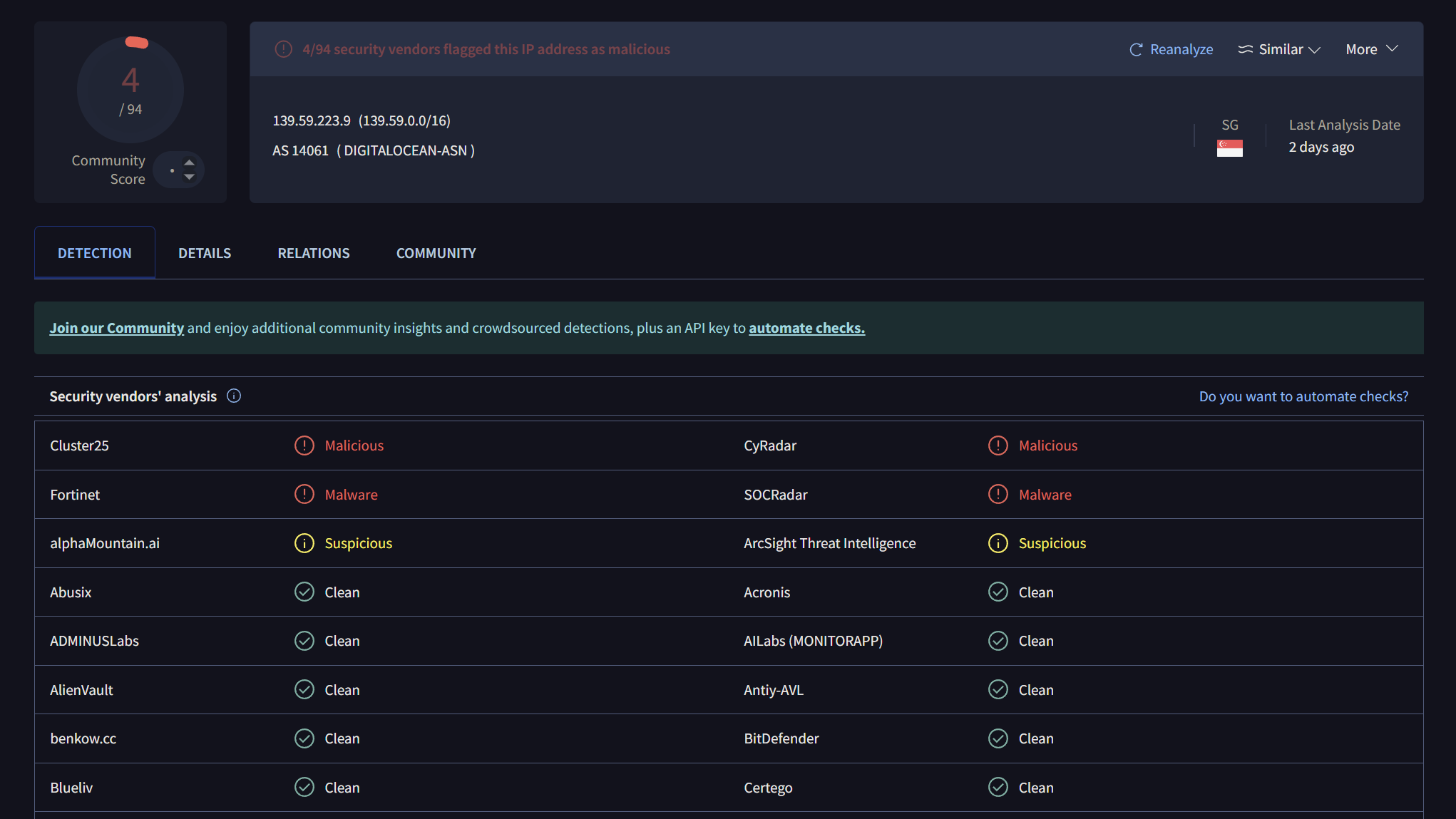Expand the More menu
The height and width of the screenshot is (819, 1456).
click(x=1372, y=49)
